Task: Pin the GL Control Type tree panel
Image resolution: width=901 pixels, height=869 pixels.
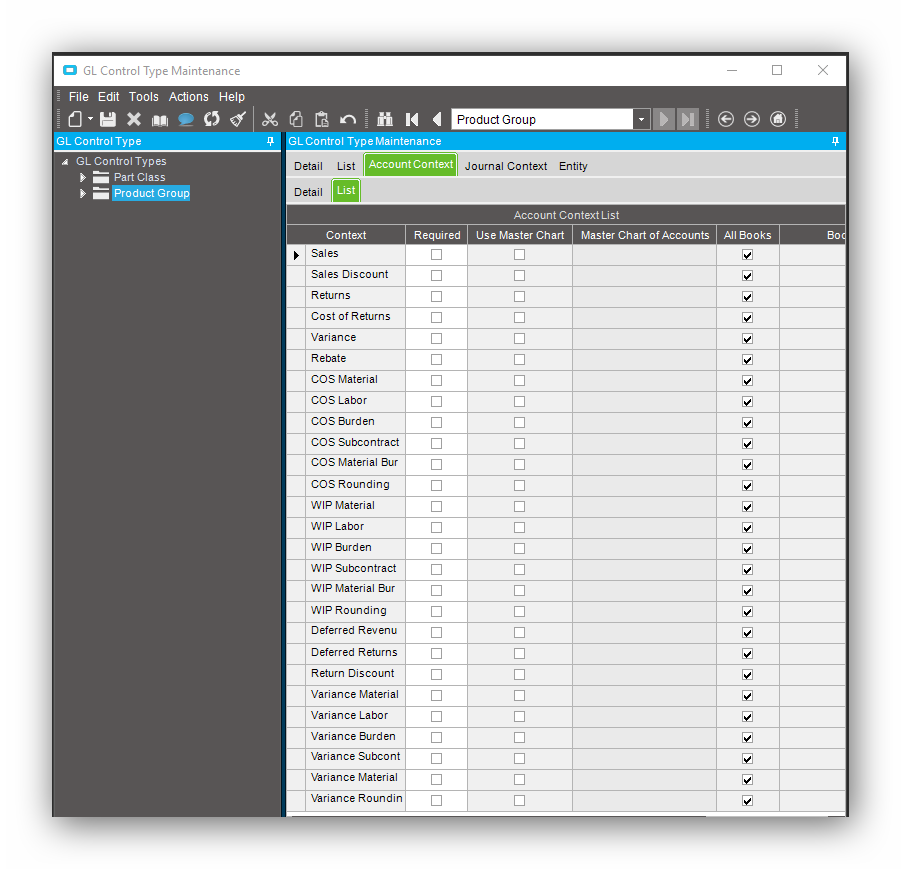Action: point(271,141)
